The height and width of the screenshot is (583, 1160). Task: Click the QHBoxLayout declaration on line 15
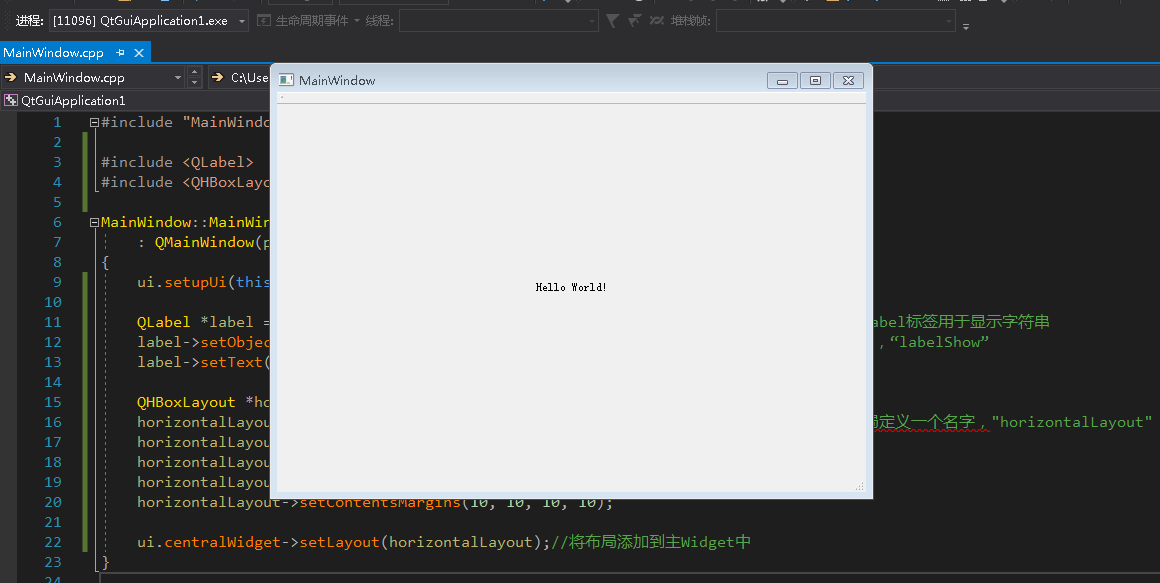(x=186, y=402)
